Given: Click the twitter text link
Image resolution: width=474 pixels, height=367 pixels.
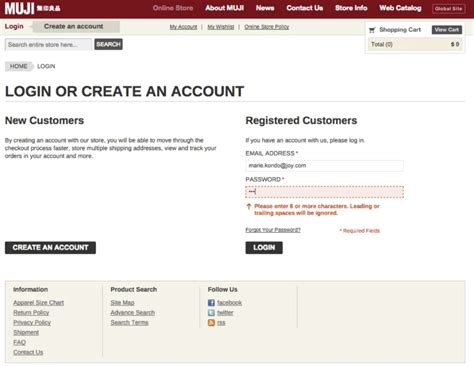Looking at the screenshot, I should [225, 313].
